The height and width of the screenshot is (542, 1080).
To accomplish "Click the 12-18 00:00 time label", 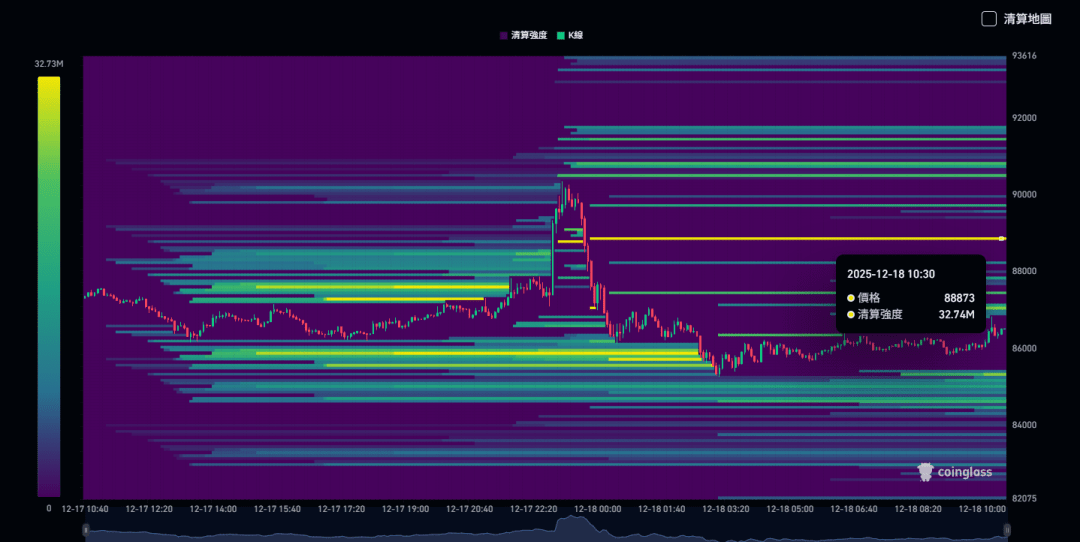I will (597, 509).
